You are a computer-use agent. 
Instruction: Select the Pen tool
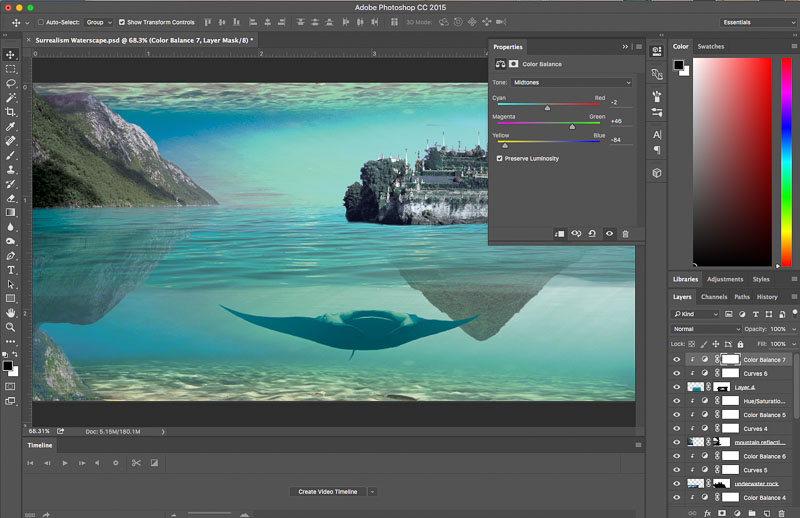pyautogui.click(x=10, y=256)
